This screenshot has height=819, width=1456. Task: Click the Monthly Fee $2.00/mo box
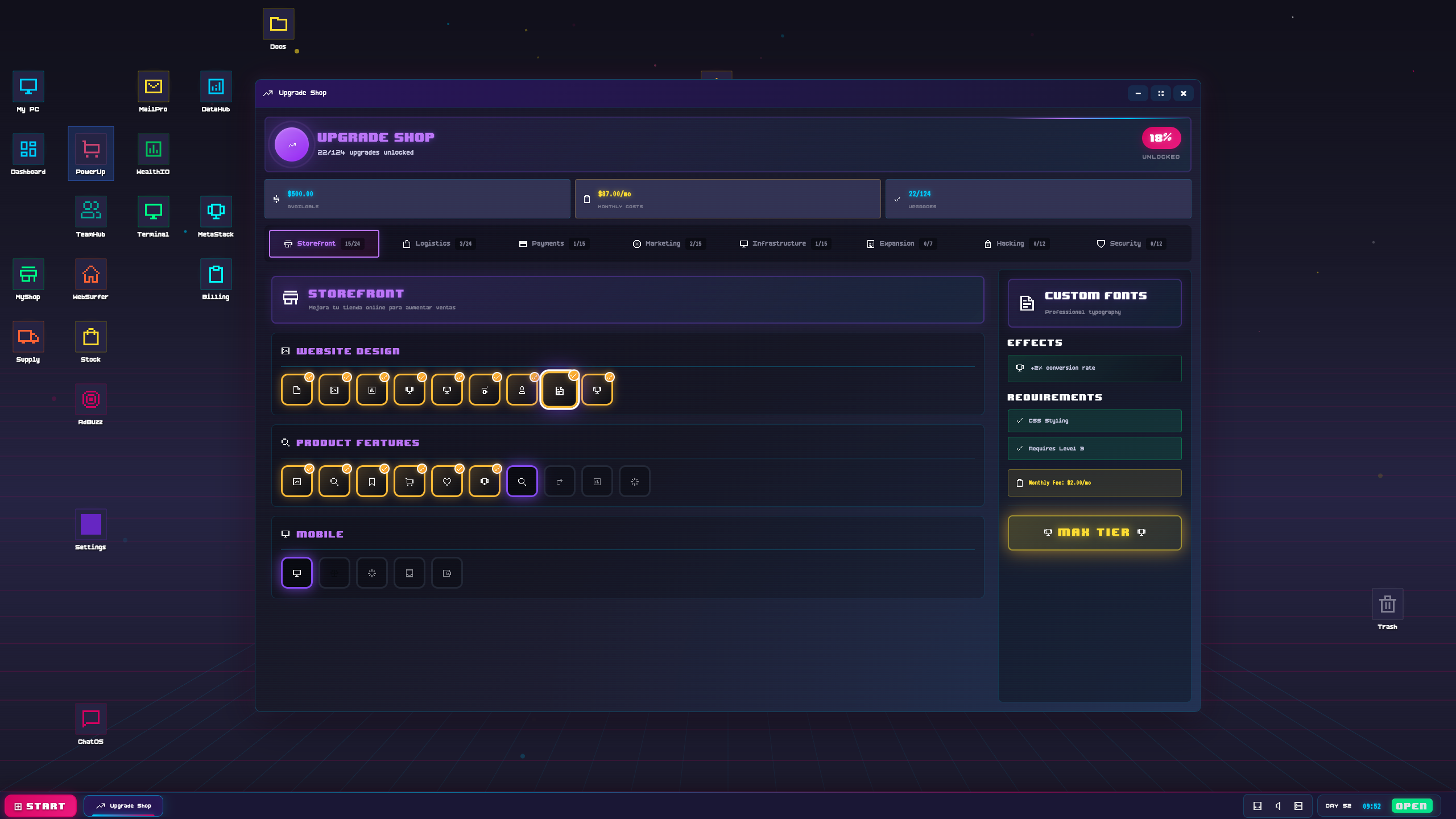[1094, 483]
